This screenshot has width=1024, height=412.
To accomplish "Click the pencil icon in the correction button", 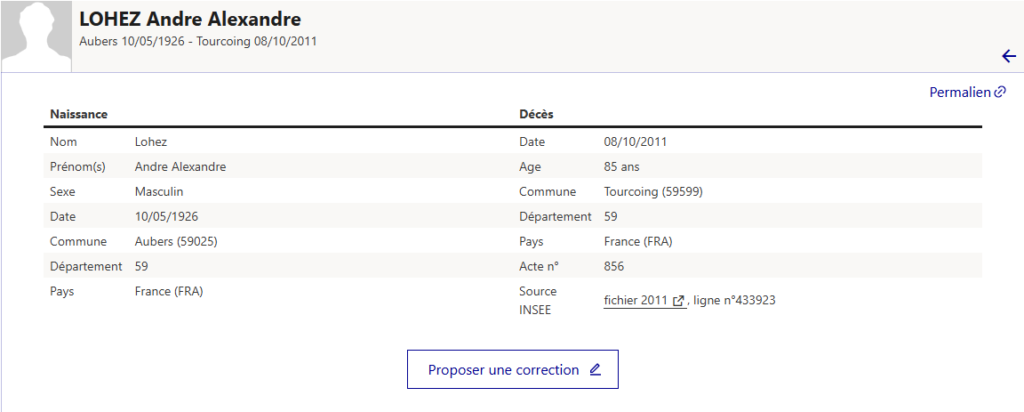I will tap(595, 370).
